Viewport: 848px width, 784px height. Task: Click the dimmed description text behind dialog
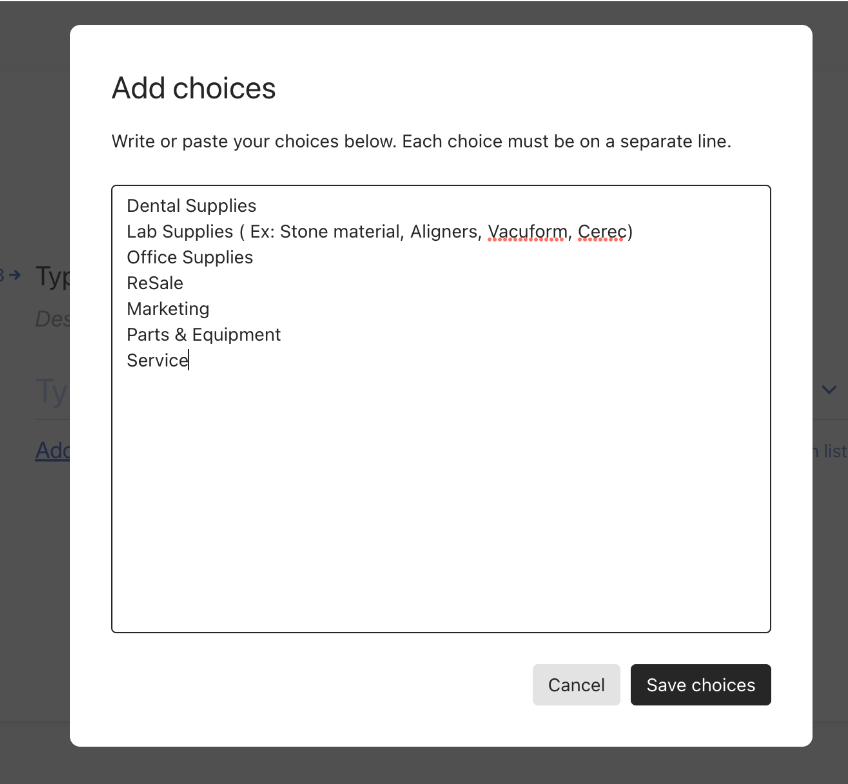tap(52, 319)
